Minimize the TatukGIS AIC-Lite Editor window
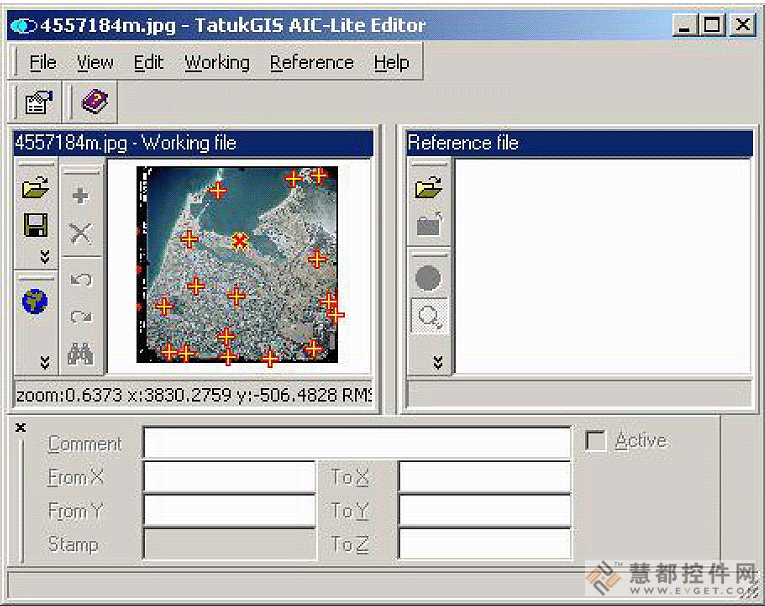765x606 pixels. 684,24
